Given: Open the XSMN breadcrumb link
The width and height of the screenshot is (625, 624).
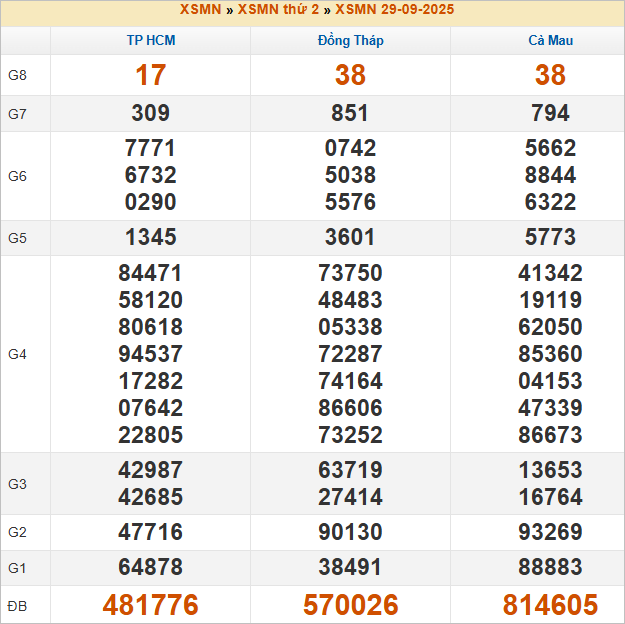Looking at the screenshot, I should [201, 10].
